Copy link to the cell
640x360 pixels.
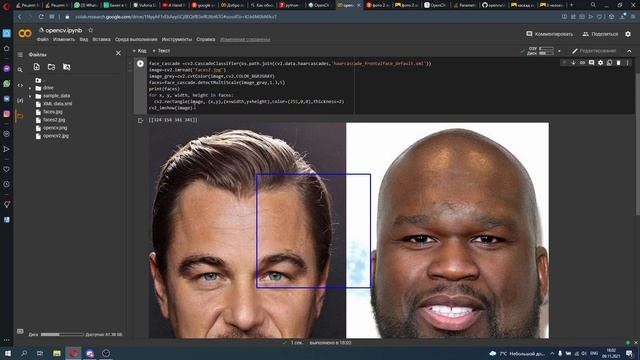(582, 63)
